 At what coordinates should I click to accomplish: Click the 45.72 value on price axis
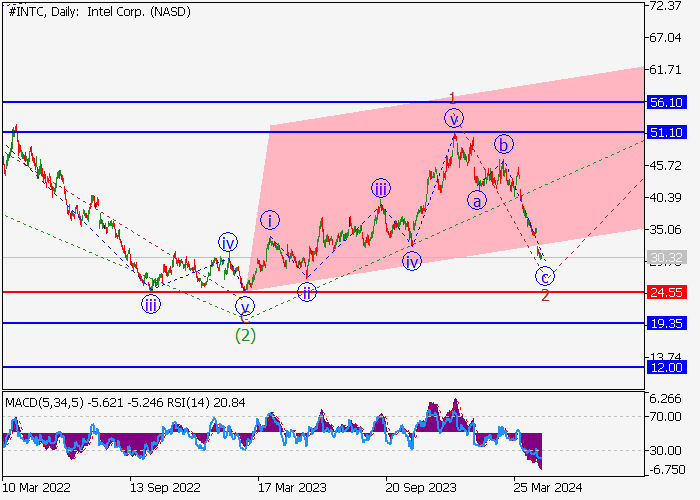[x=666, y=165]
